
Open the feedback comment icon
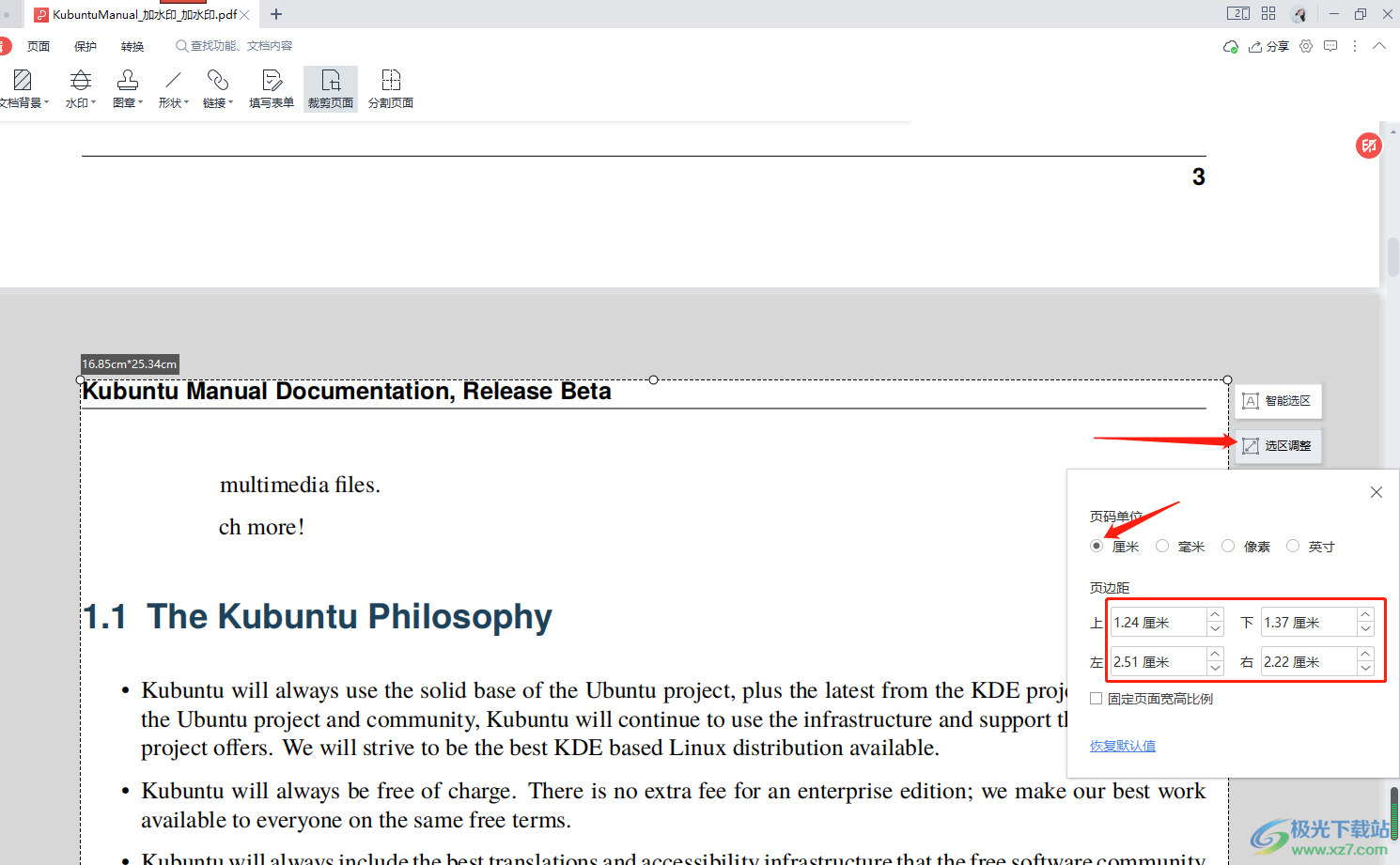1330,46
